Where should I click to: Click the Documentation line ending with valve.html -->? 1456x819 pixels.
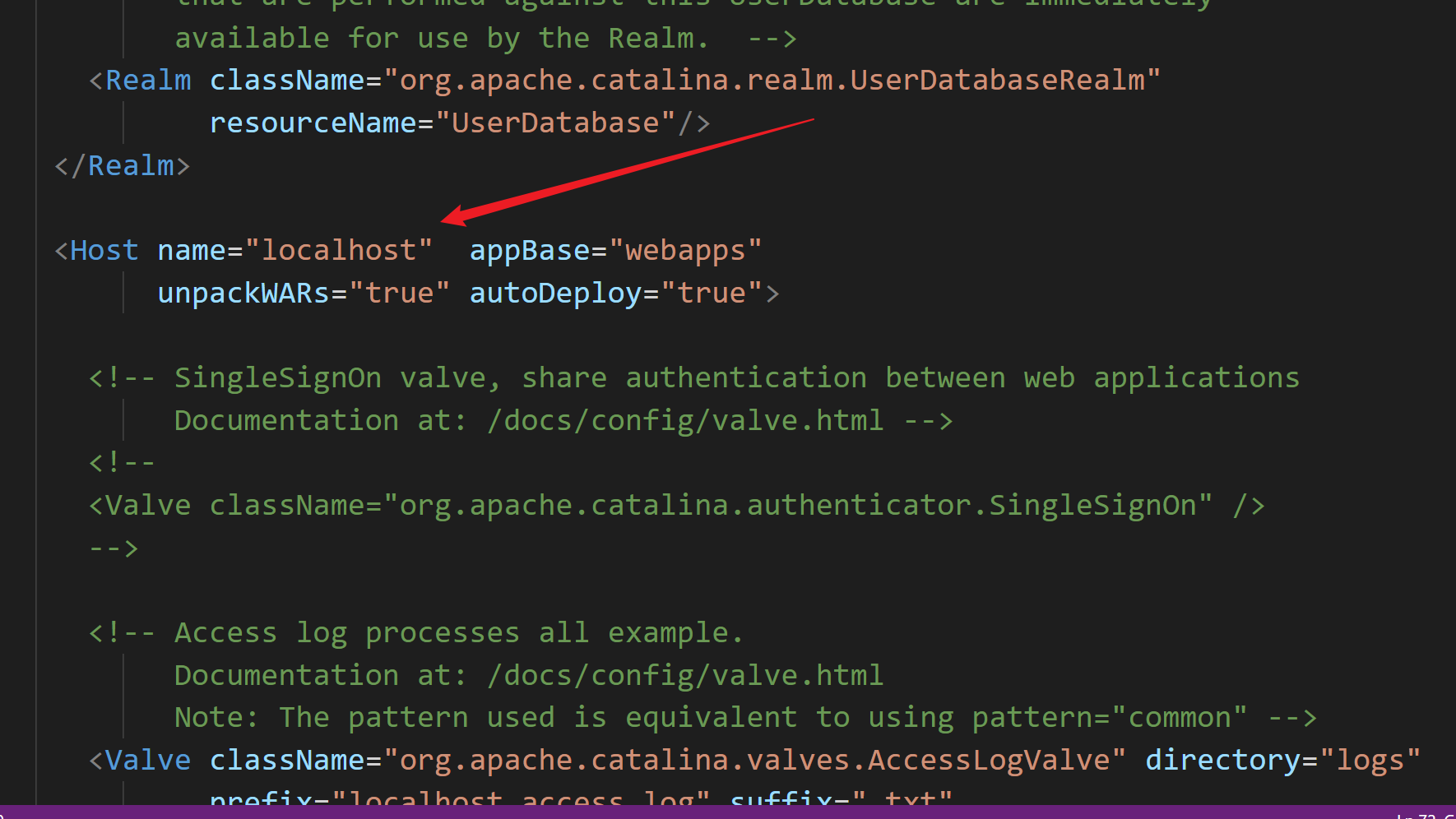[x=563, y=421]
